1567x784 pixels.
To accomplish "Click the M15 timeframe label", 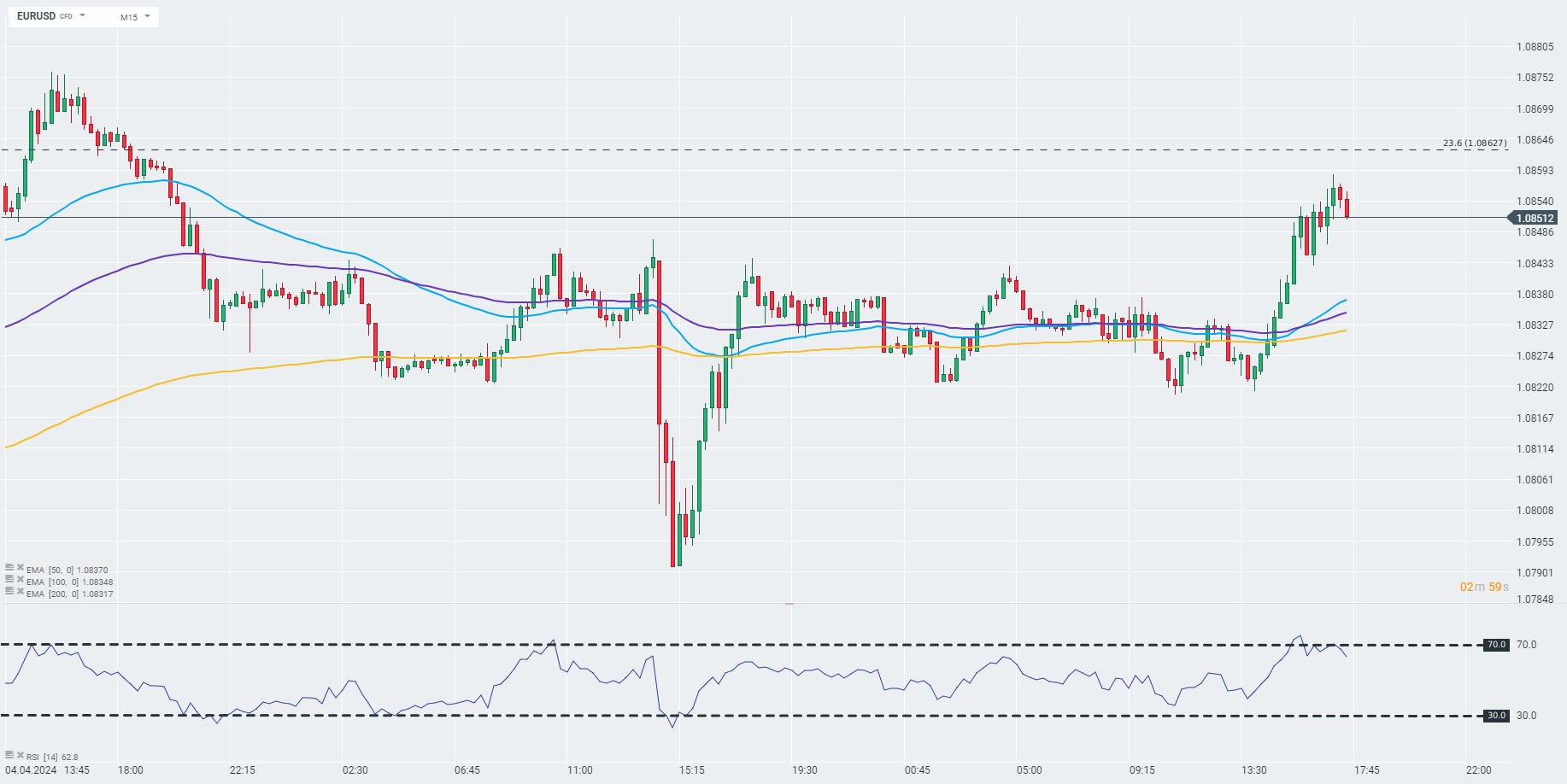I will (x=129, y=17).
